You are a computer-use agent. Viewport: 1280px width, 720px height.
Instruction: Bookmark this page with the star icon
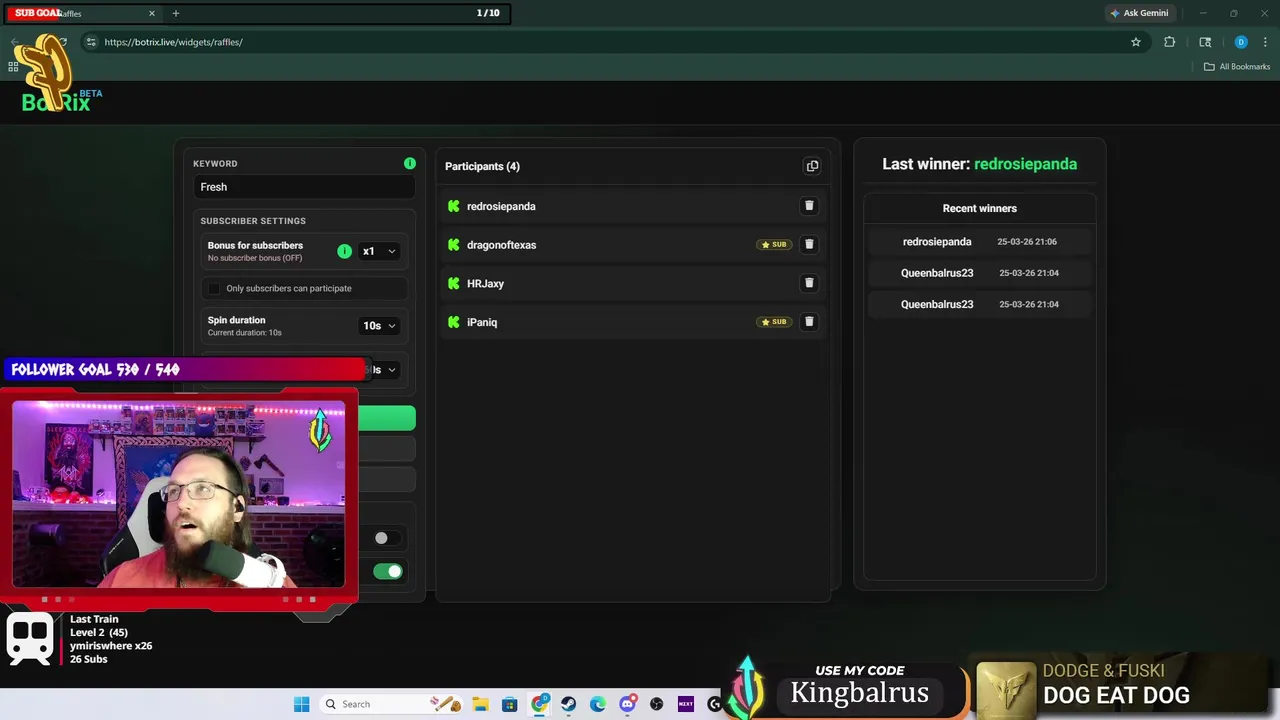point(1136,42)
